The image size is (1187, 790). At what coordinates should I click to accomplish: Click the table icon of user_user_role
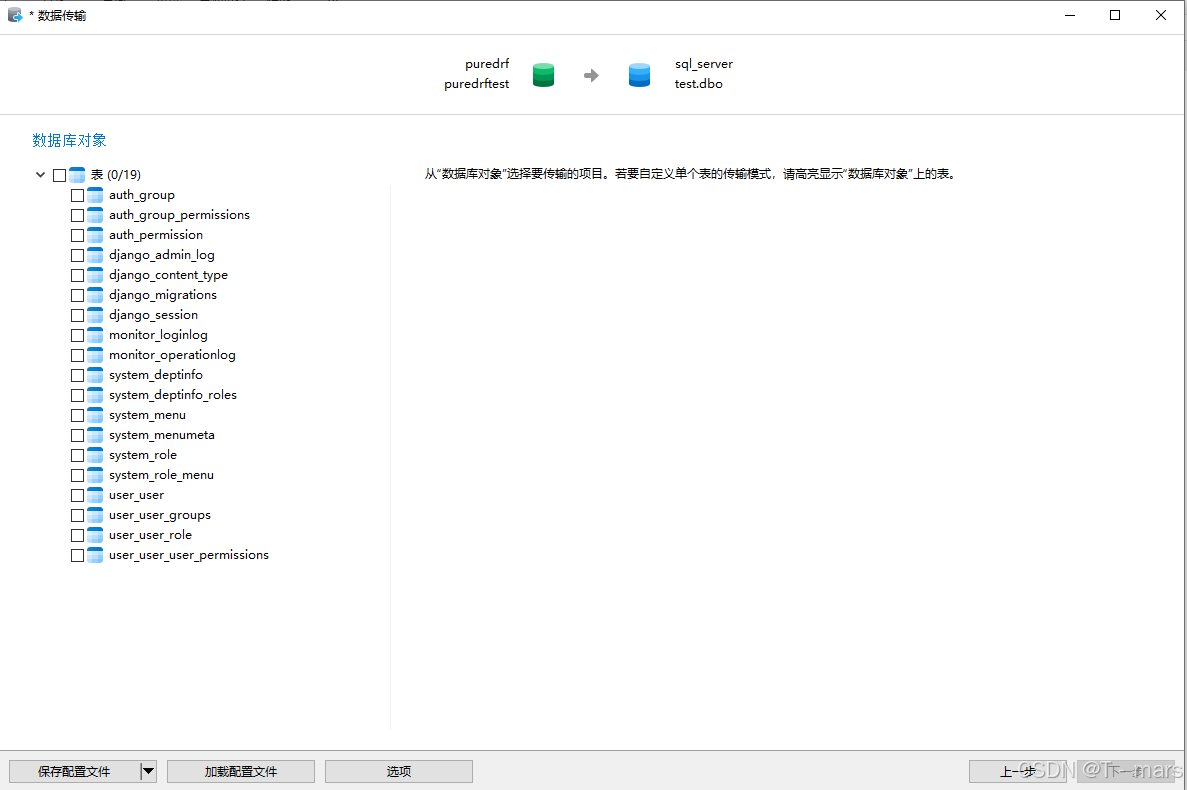click(95, 536)
